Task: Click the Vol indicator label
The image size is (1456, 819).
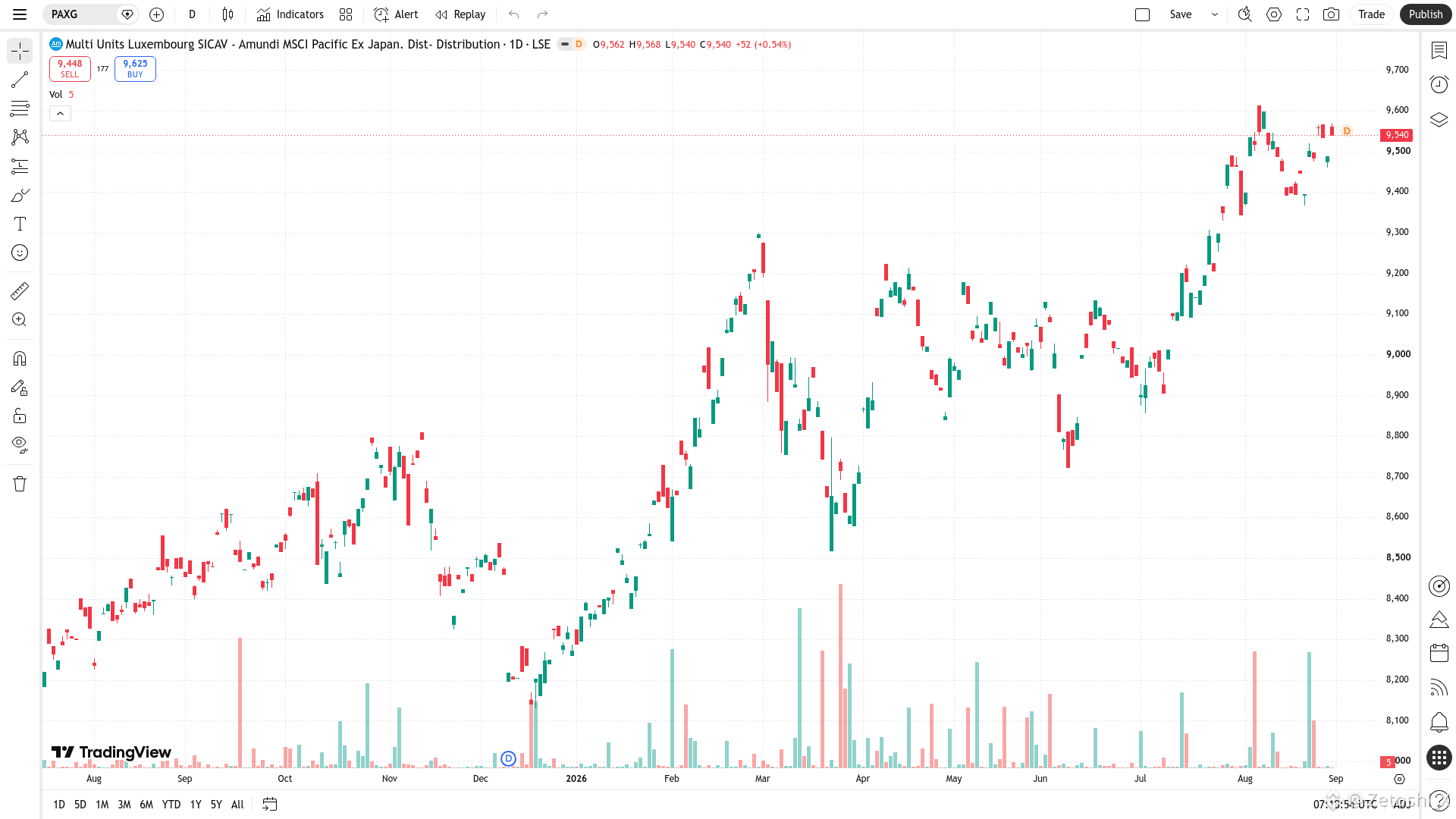Action: coord(56,95)
